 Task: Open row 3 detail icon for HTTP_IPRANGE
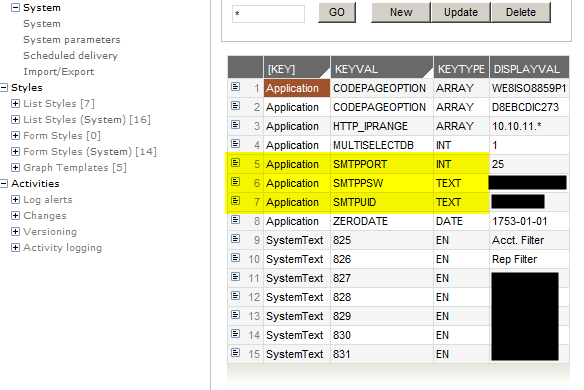click(235, 125)
